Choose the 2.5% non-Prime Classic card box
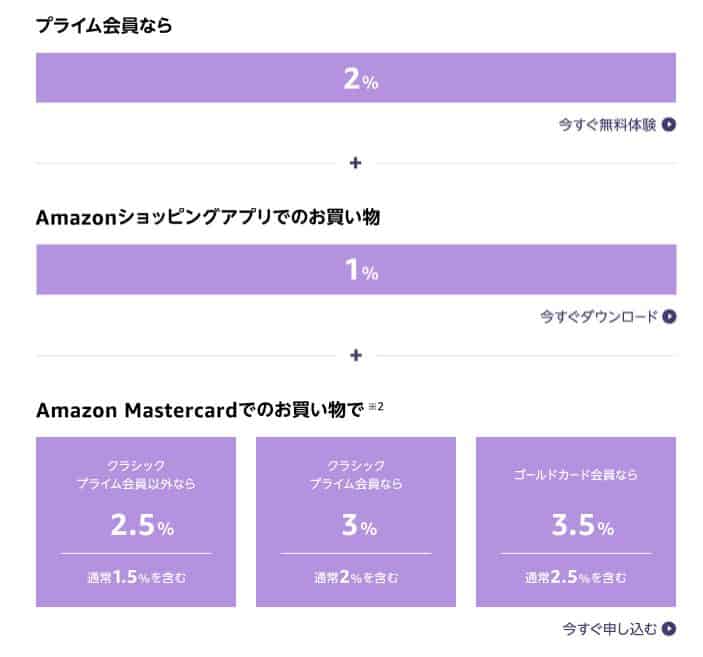 point(136,522)
